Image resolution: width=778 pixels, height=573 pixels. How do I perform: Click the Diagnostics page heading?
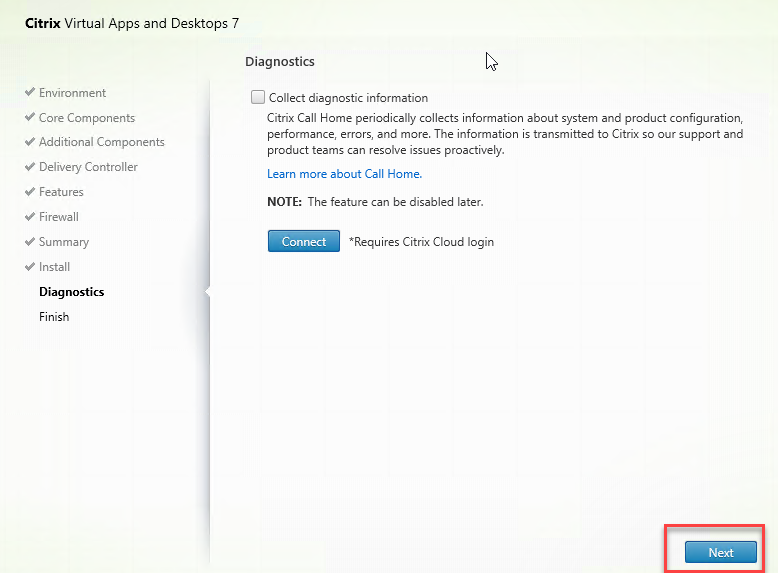[280, 62]
